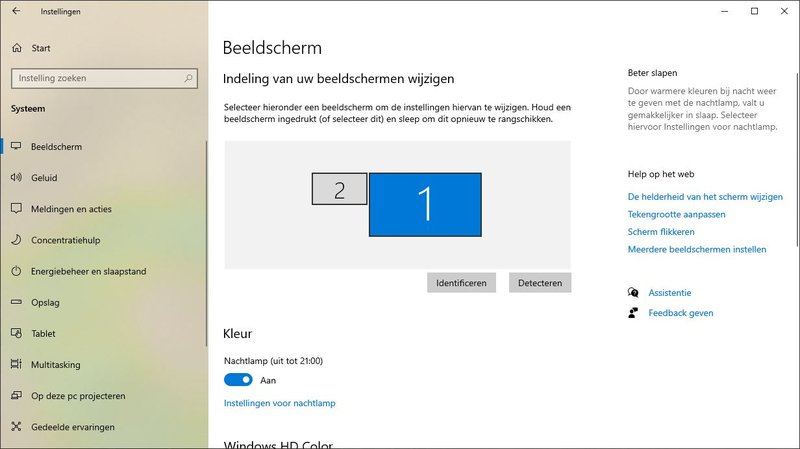Screen dimensions: 800x449
Task: Click 'Nachtlamp (uit tot 21:00)' label
Action: 273,361
